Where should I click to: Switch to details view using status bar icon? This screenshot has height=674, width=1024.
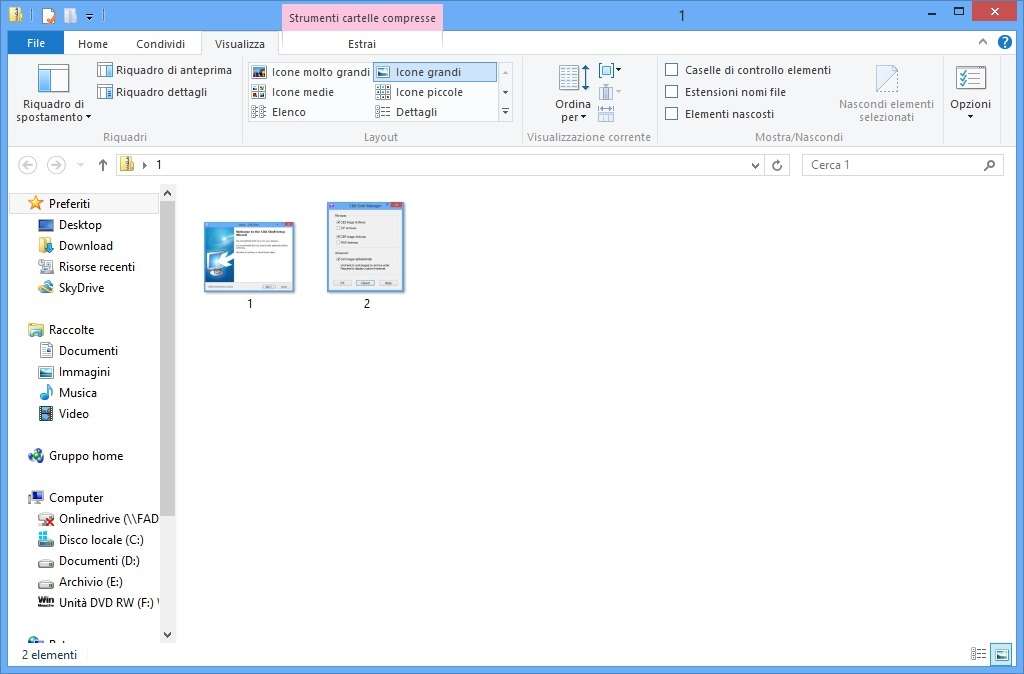tap(977, 654)
